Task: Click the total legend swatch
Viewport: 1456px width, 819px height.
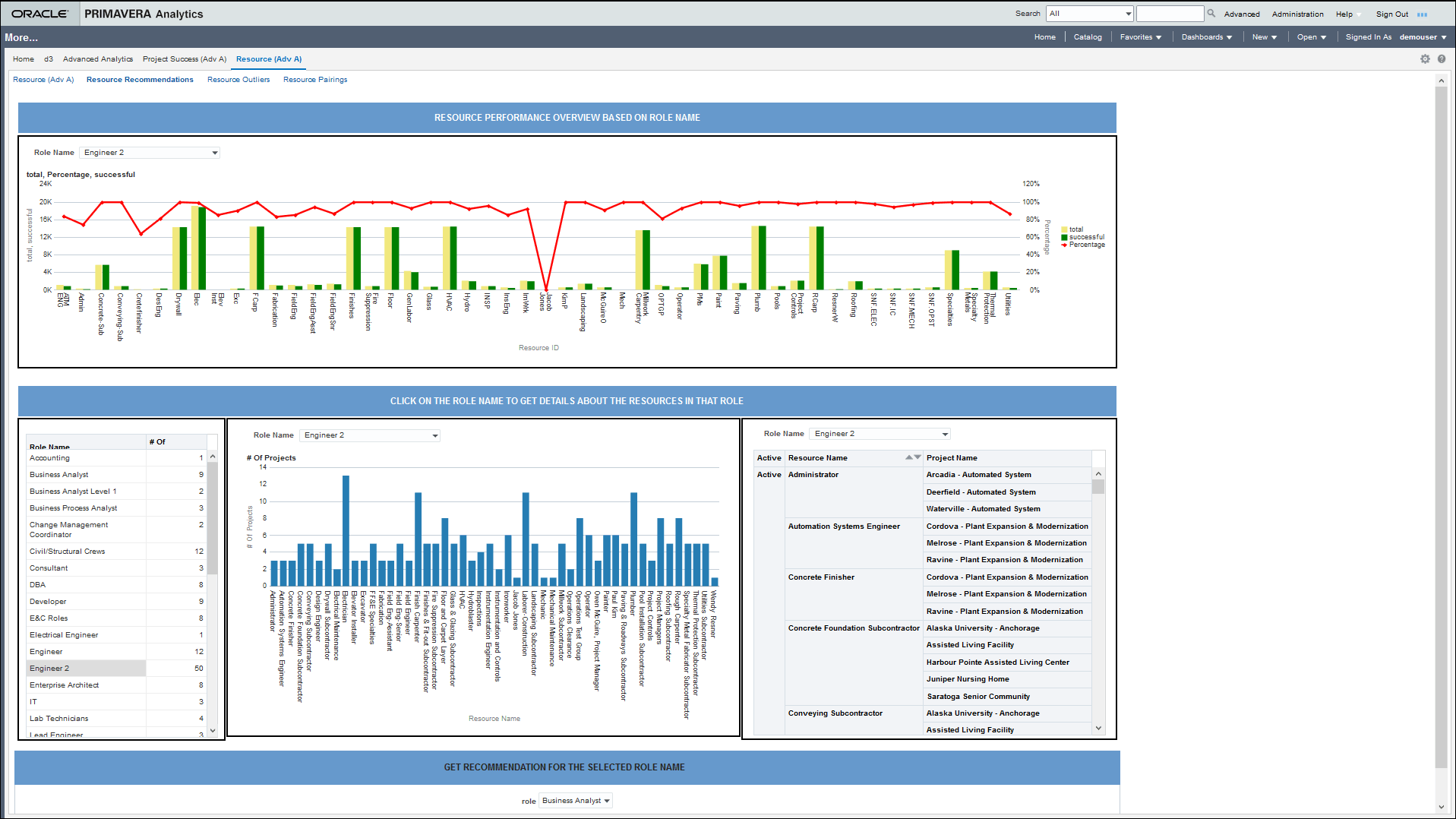Action: [x=1065, y=229]
